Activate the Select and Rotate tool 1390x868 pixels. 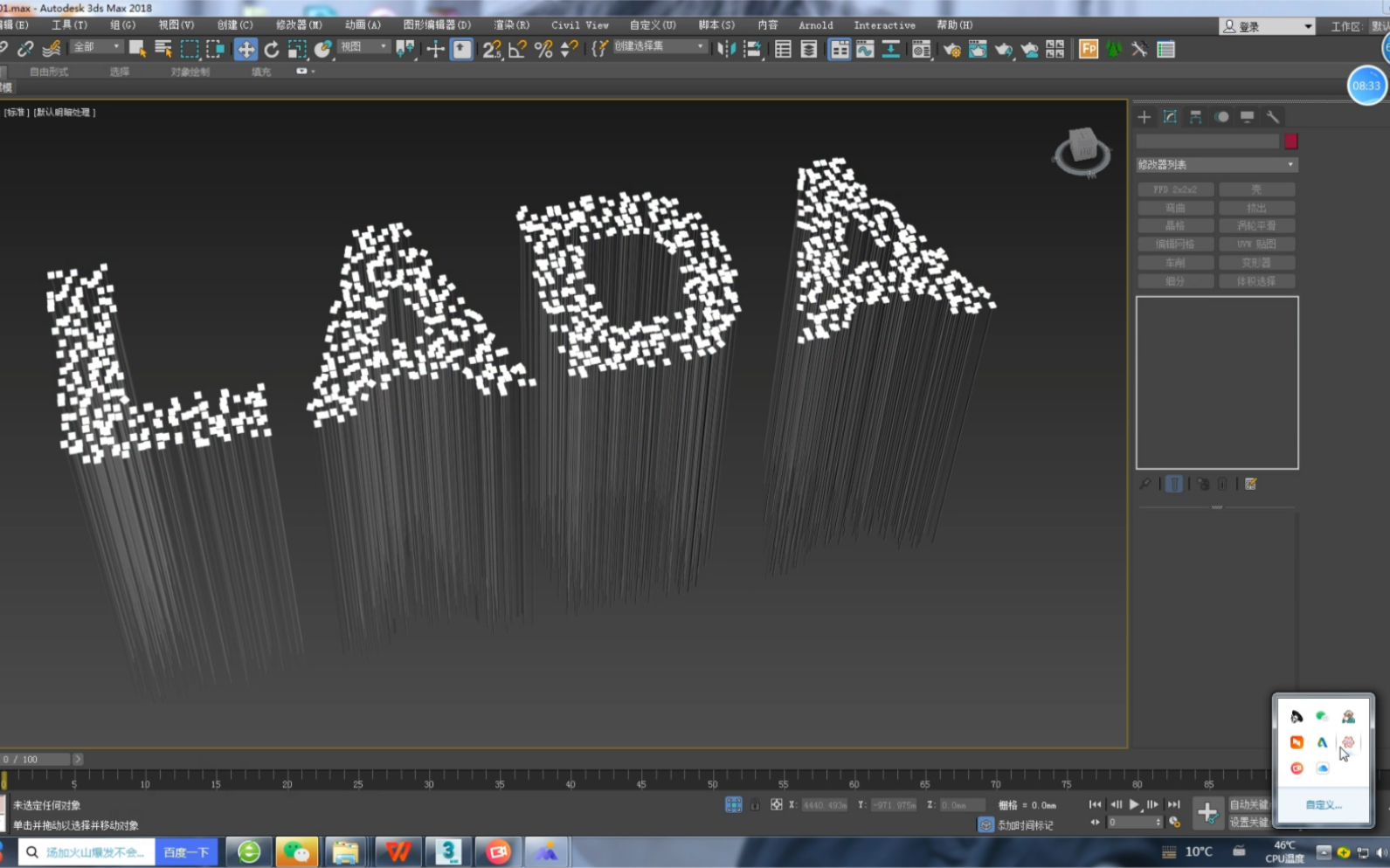pyautogui.click(x=272, y=49)
